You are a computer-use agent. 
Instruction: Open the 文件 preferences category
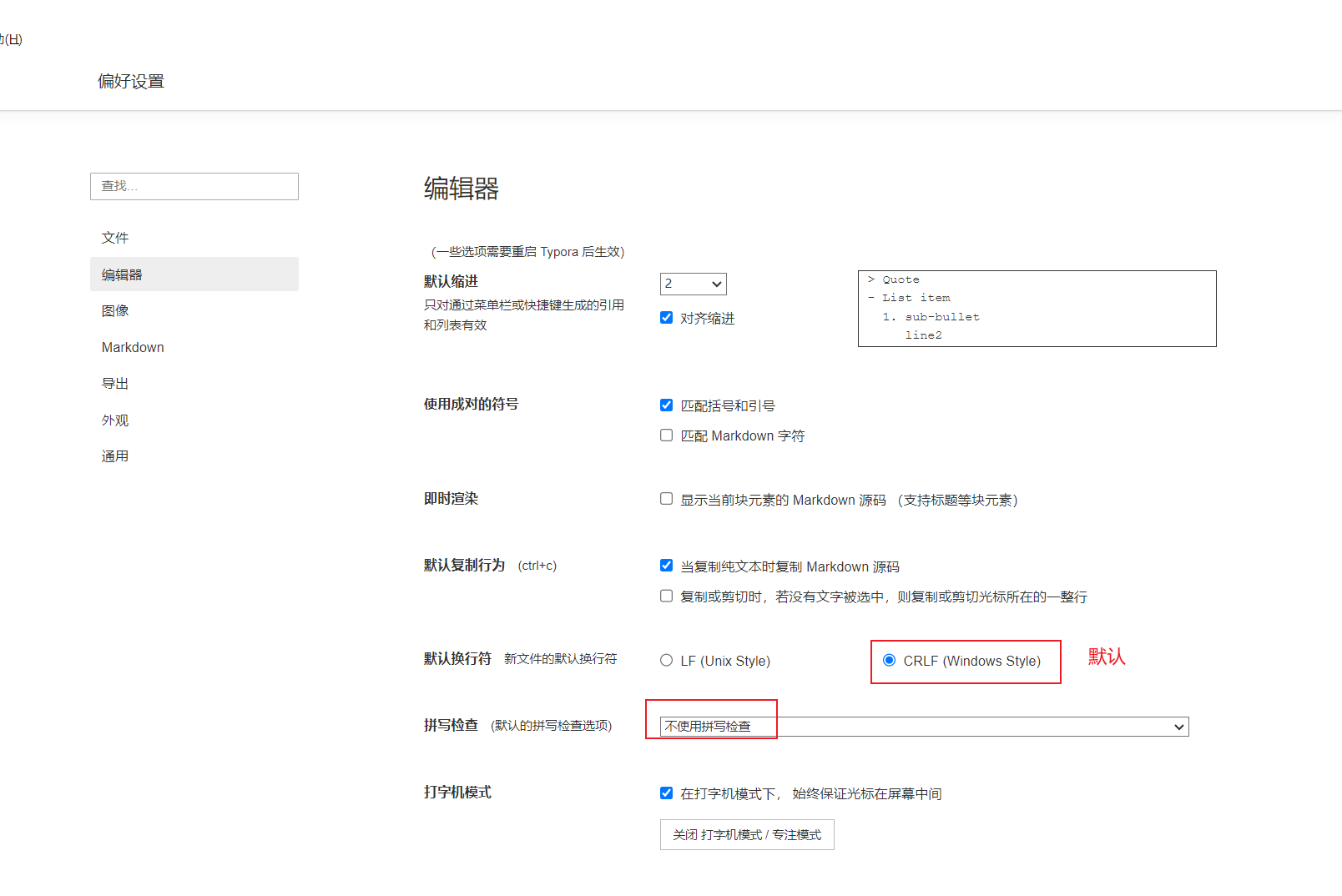point(115,238)
